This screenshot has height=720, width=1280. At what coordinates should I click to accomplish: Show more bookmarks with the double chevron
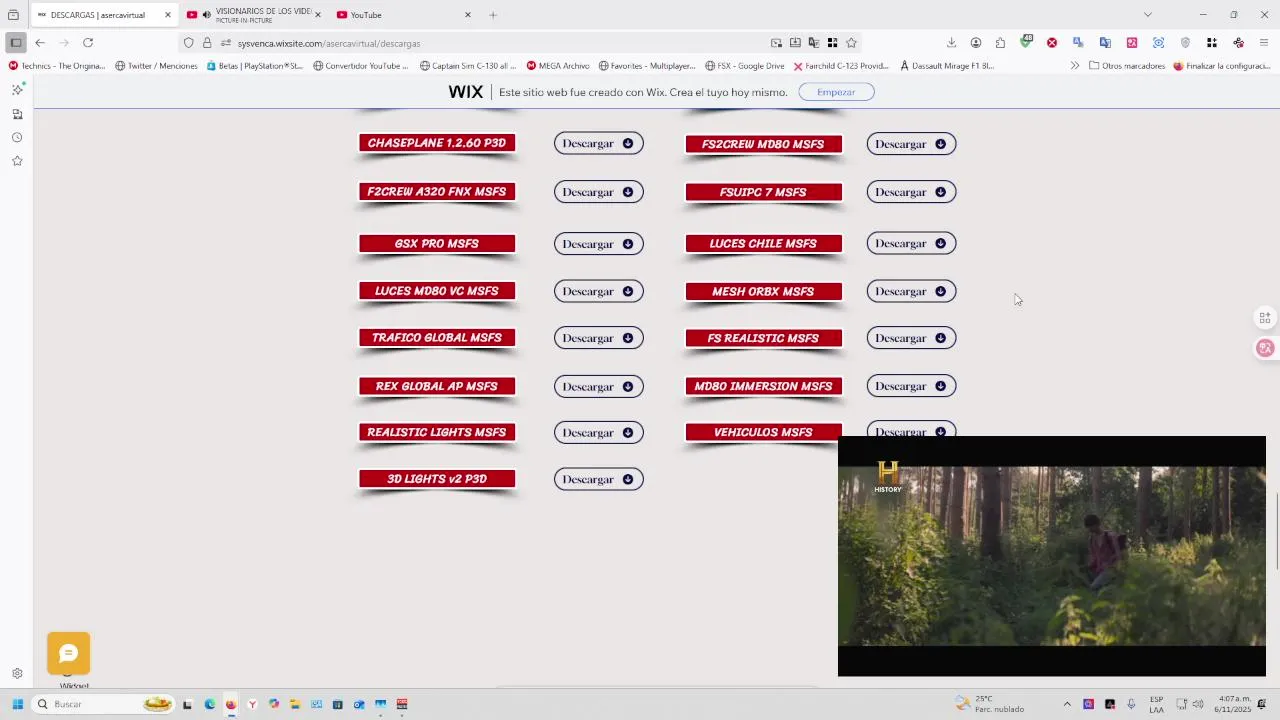point(1075,66)
